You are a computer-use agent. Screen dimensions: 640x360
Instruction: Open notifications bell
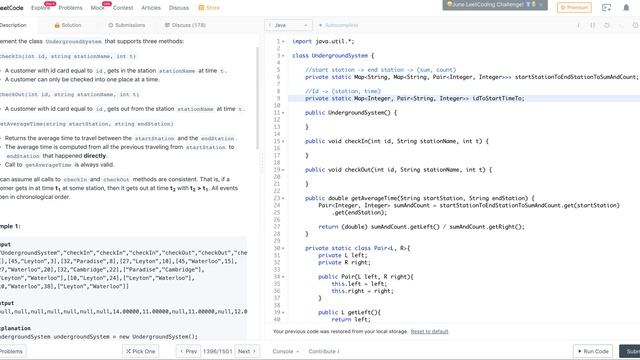point(626,7)
